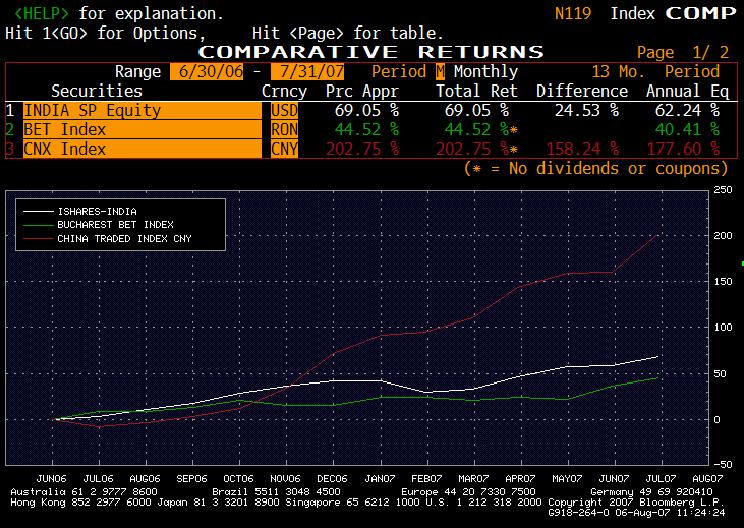Image resolution: width=744 pixels, height=528 pixels.
Task: Change the USD currency field
Action: 285,111
